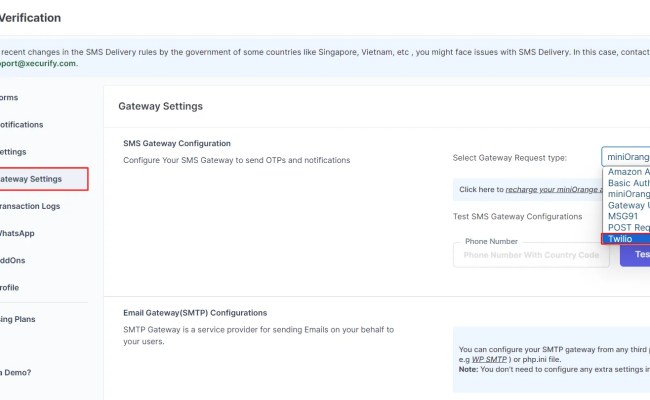Choose Gateway URL option in list
Viewport: 650px width, 400px height.
pos(626,205)
